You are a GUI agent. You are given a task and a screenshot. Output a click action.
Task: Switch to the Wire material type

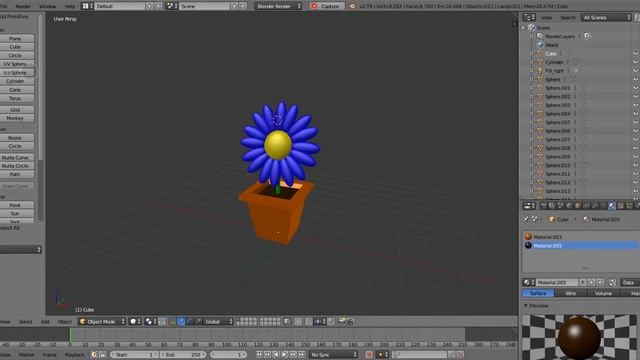(x=571, y=293)
